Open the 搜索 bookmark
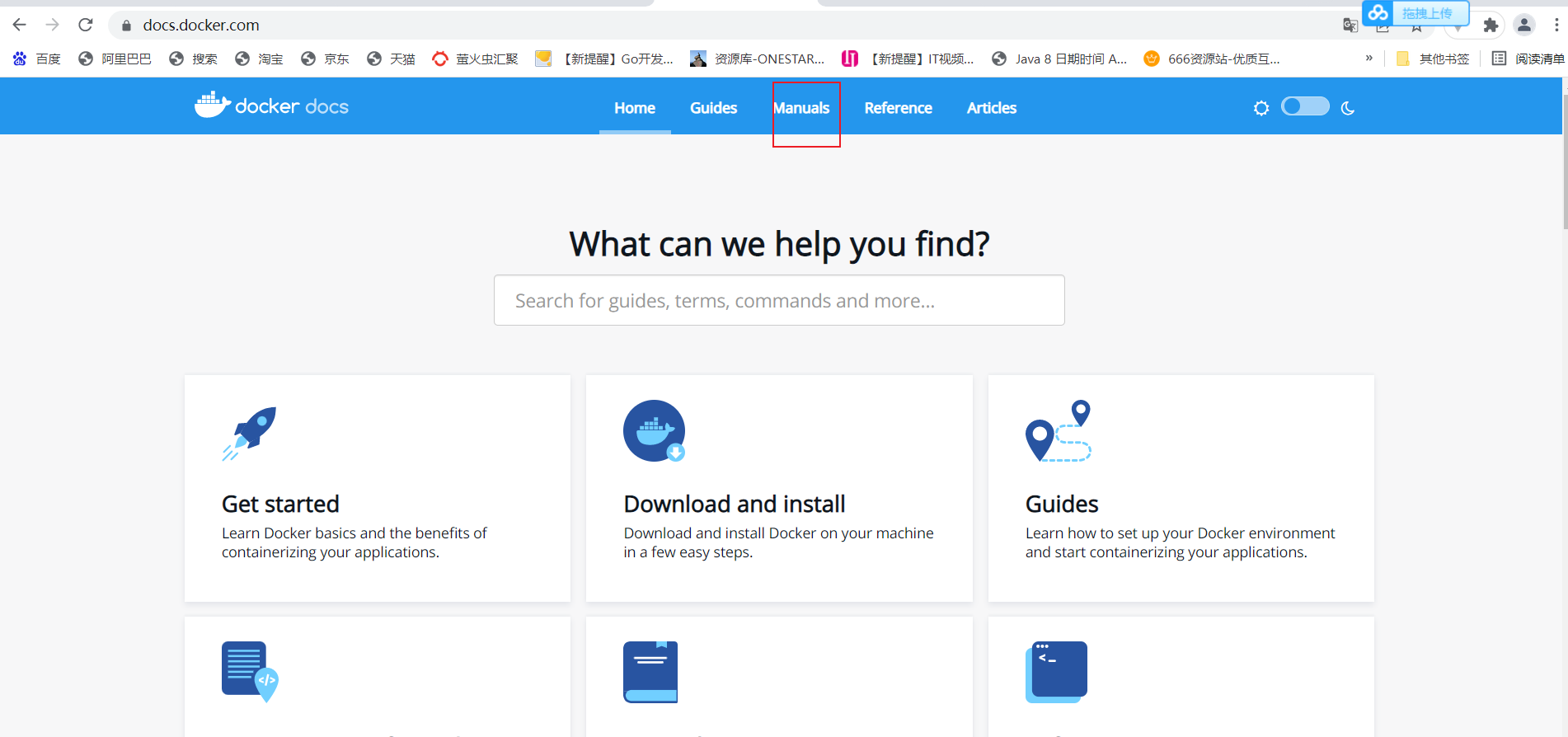1568x737 pixels. click(193, 59)
